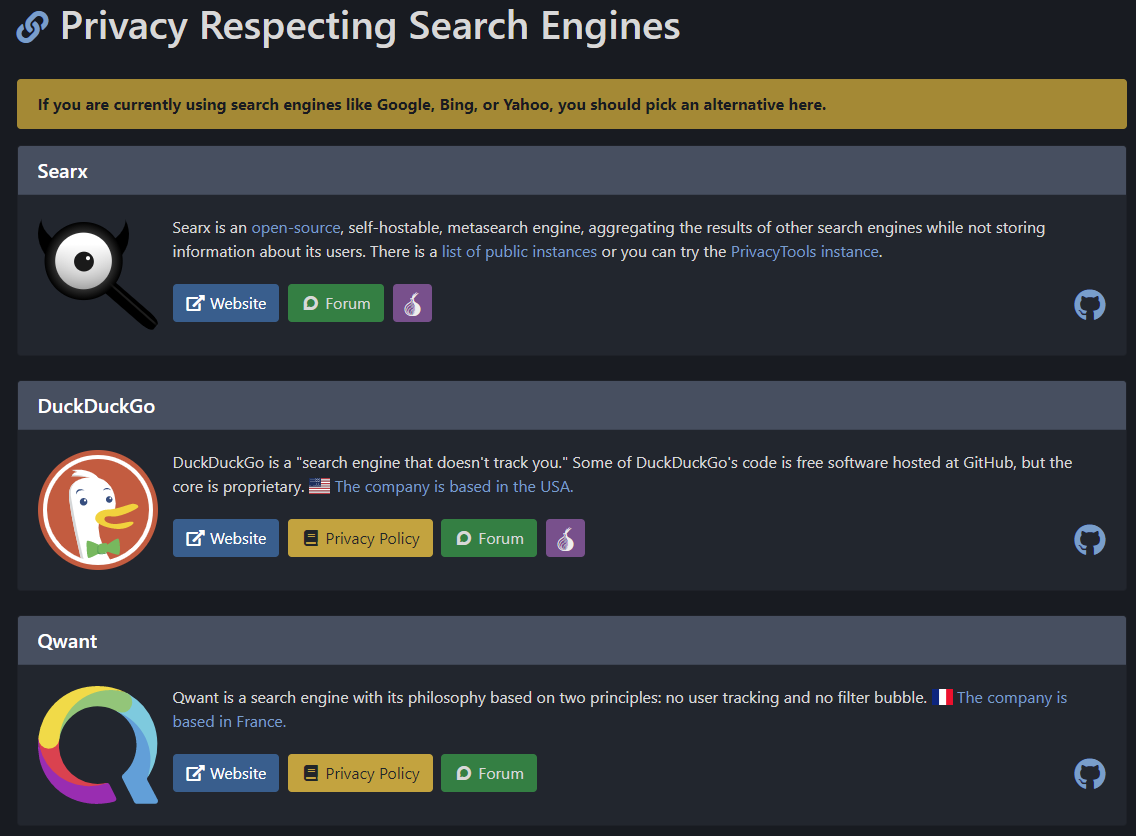Screen dimensions: 1136x836
Task: Open the Qwant Forum button
Action: click(x=489, y=773)
